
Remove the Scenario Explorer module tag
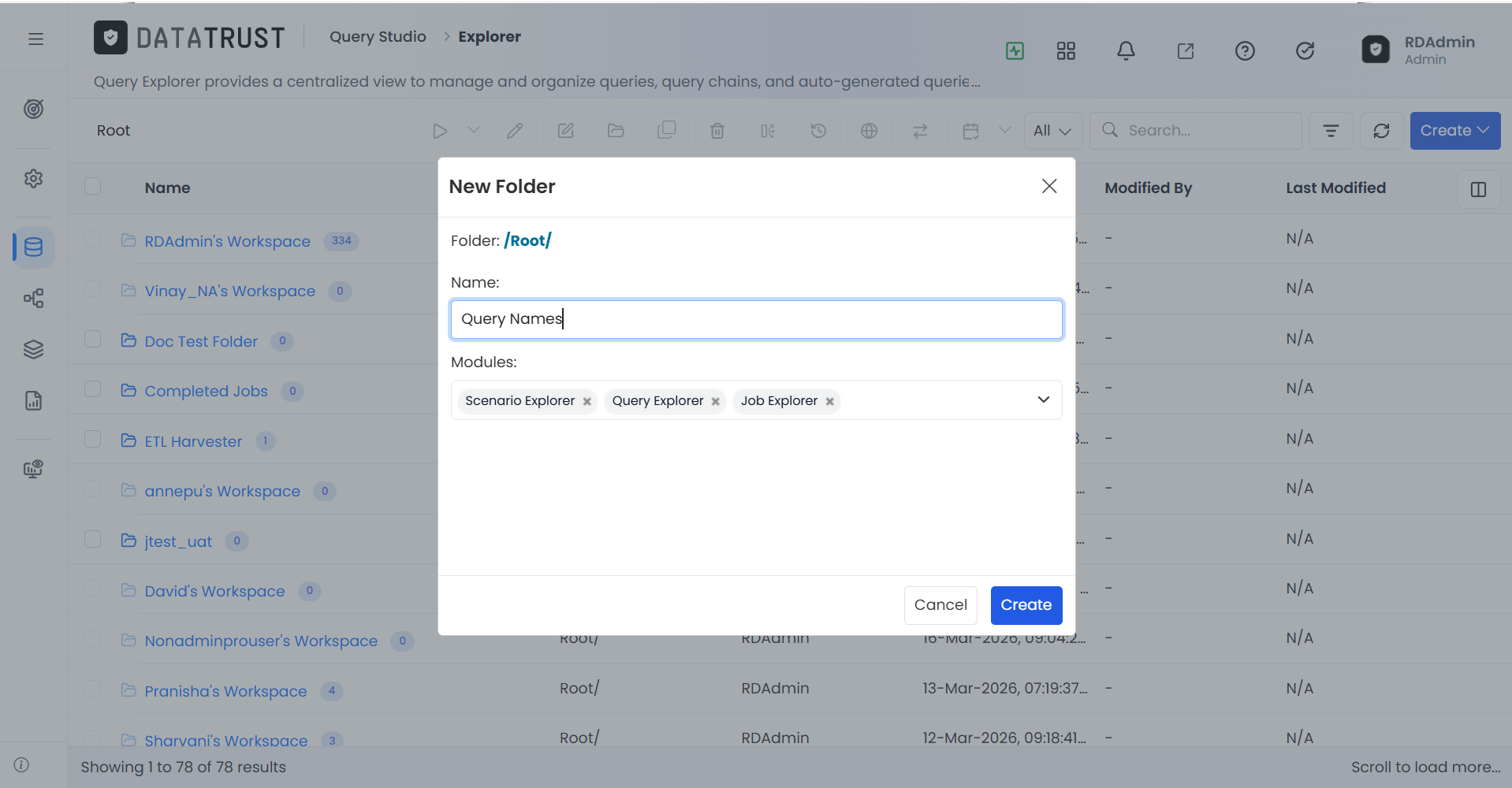[587, 402]
